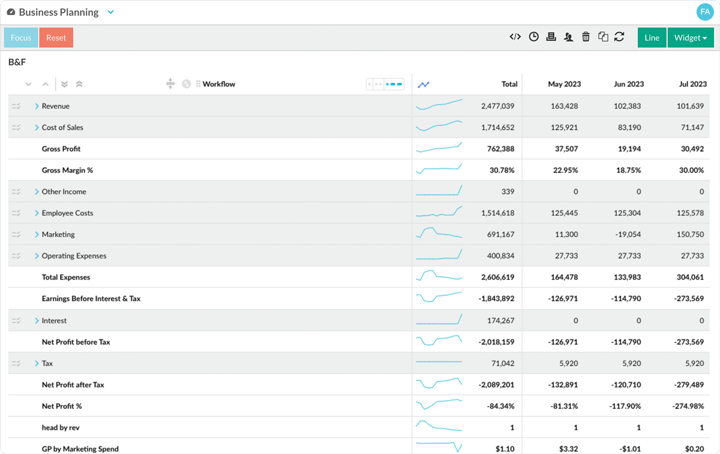Click the B&F heading
Image resolution: width=720 pixels, height=454 pixels.
[x=17, y=62]
